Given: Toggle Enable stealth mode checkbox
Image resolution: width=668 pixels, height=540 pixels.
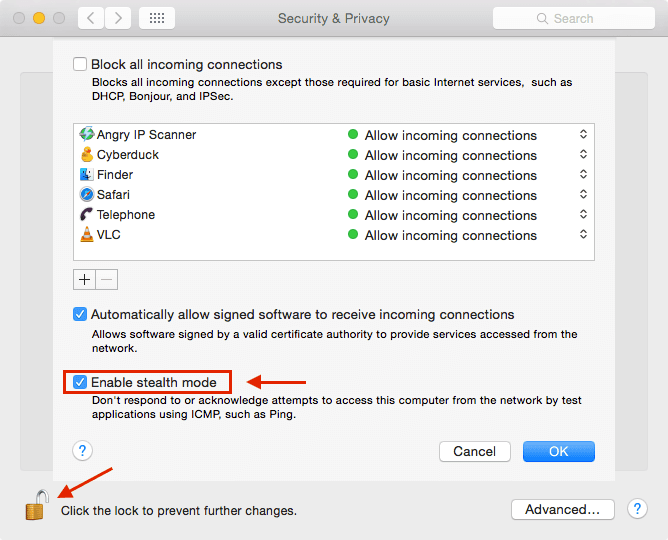Looking at the screenshot, I should (x=80, y=382).
